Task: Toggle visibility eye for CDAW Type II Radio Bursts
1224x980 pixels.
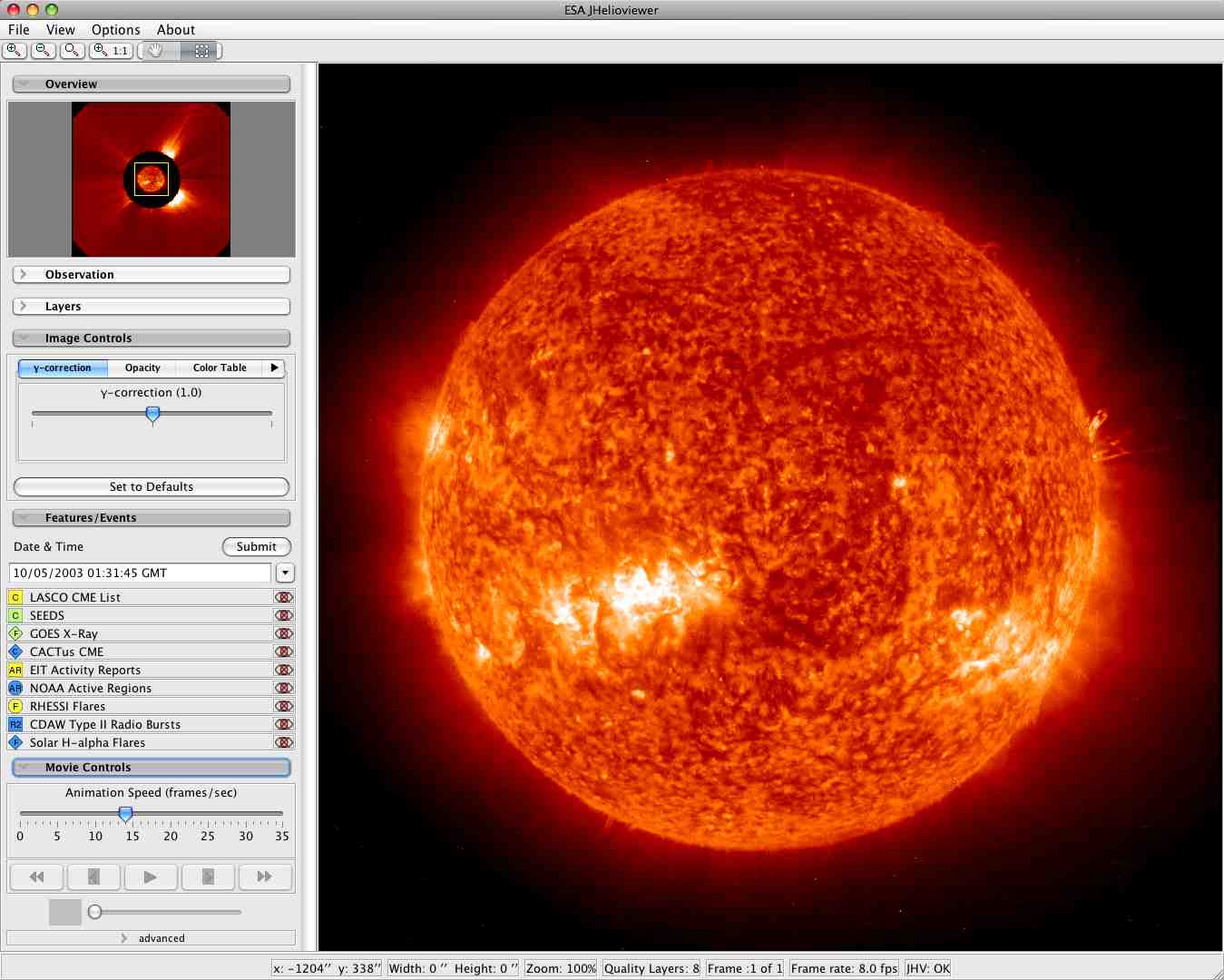Action: [284, 724]
